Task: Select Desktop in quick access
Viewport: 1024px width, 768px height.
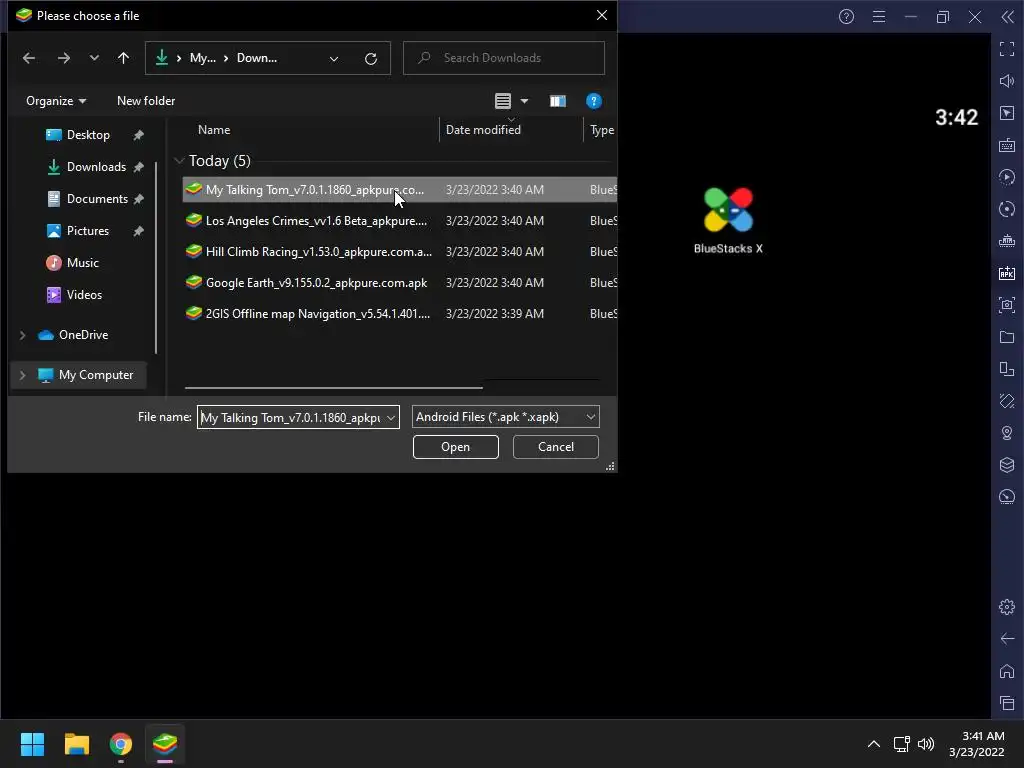Action: (88, 135)
